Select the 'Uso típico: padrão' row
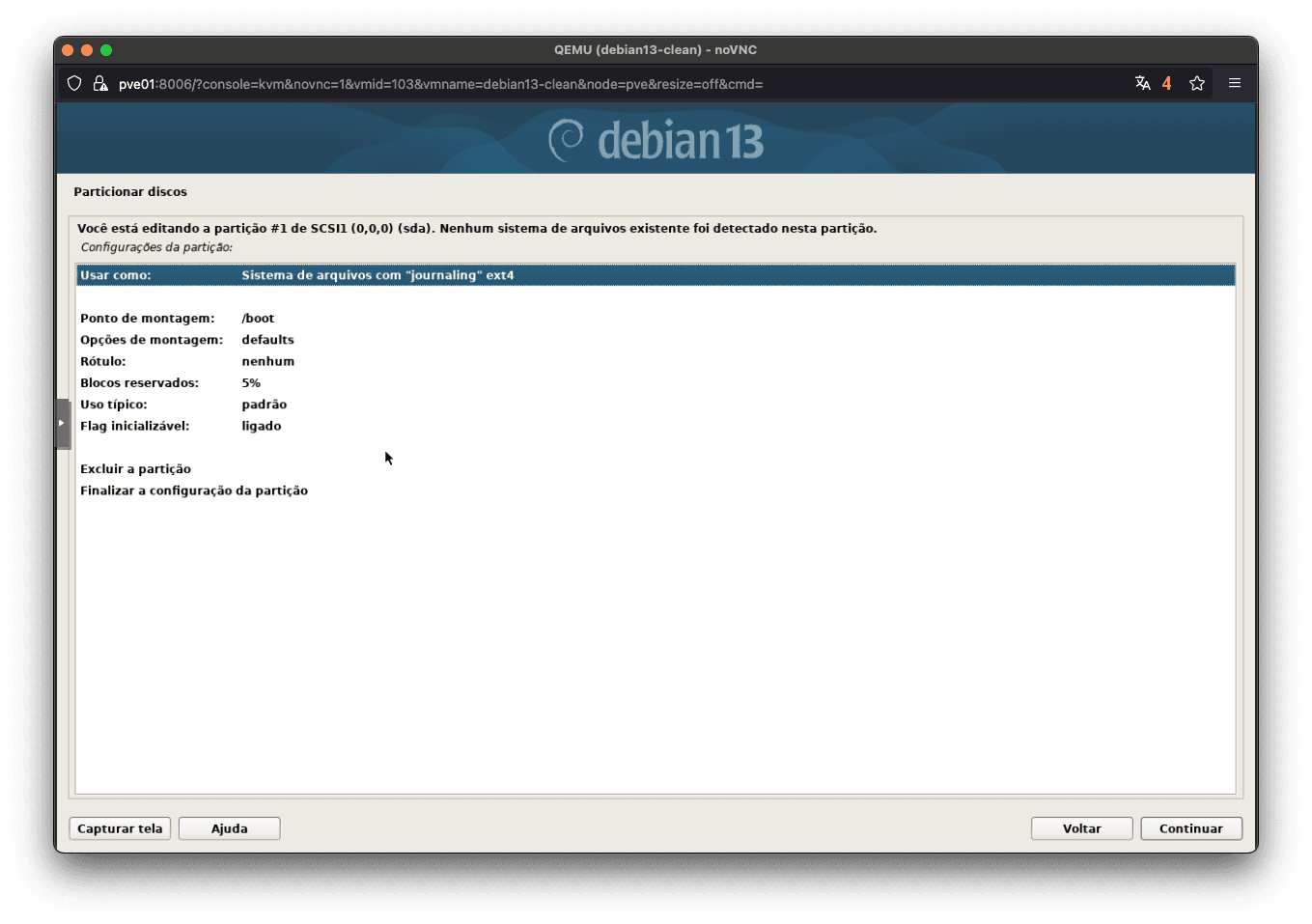Image resolution: width=1312 pixels, height=924 pixels. [656, 405]
